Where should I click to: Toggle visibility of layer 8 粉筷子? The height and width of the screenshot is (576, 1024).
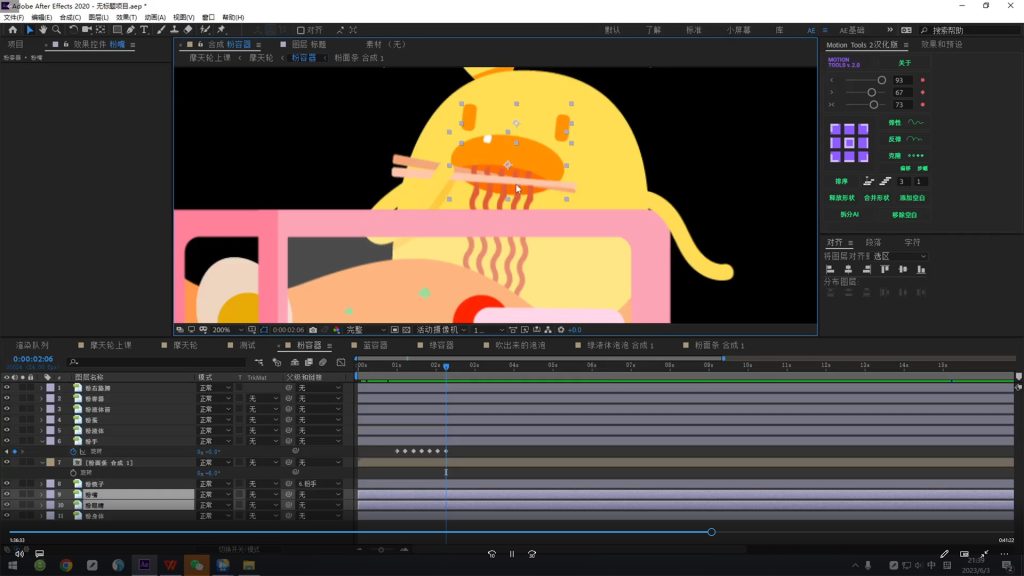point(7,484)
